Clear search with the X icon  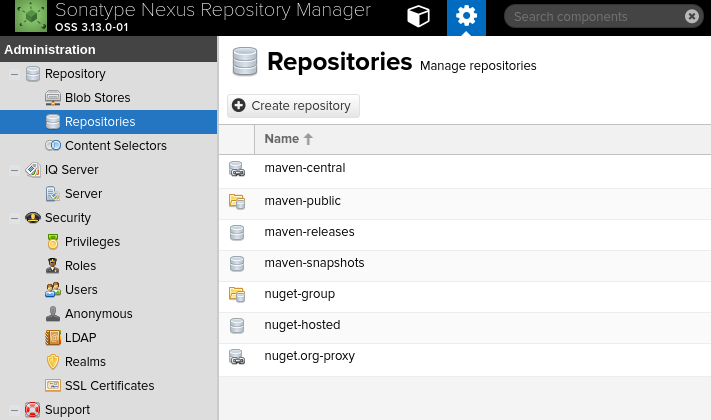coord(692,16)
